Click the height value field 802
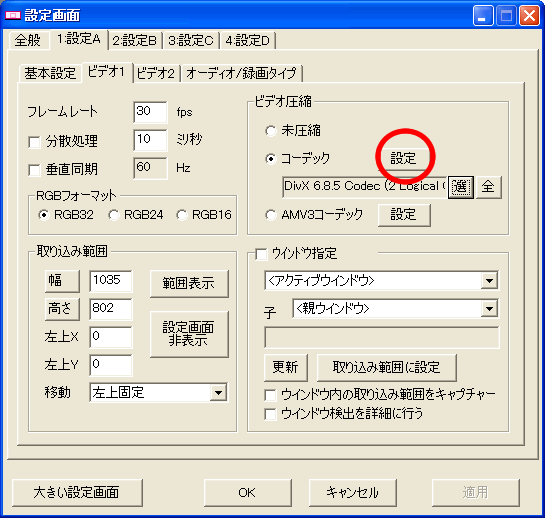The image size is (545, 518). pyautogui.click(x=111, y=309)
